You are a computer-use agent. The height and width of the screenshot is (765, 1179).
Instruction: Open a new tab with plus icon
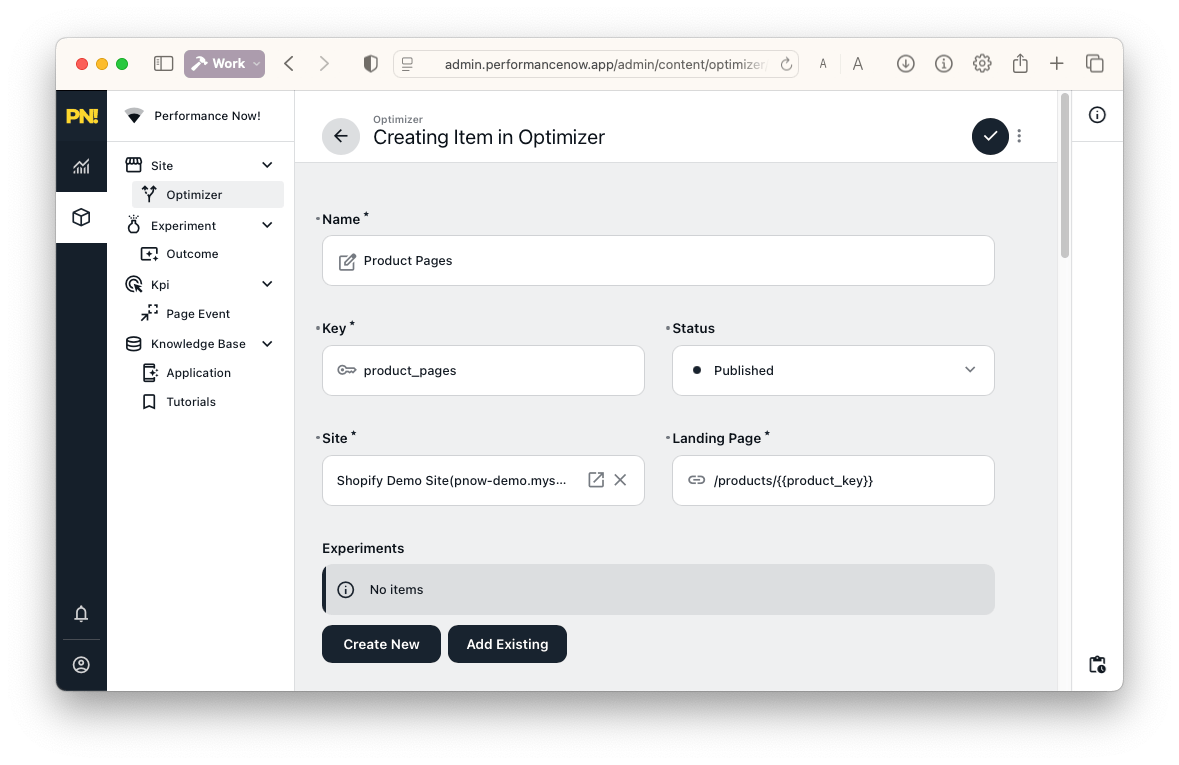click(1056, 64)
